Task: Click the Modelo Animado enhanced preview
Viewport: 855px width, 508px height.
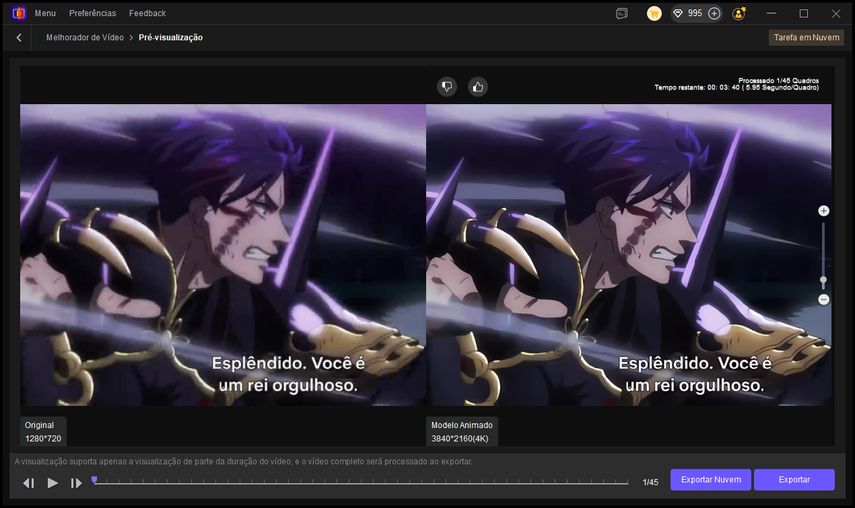Action: (x=629, y=255)
